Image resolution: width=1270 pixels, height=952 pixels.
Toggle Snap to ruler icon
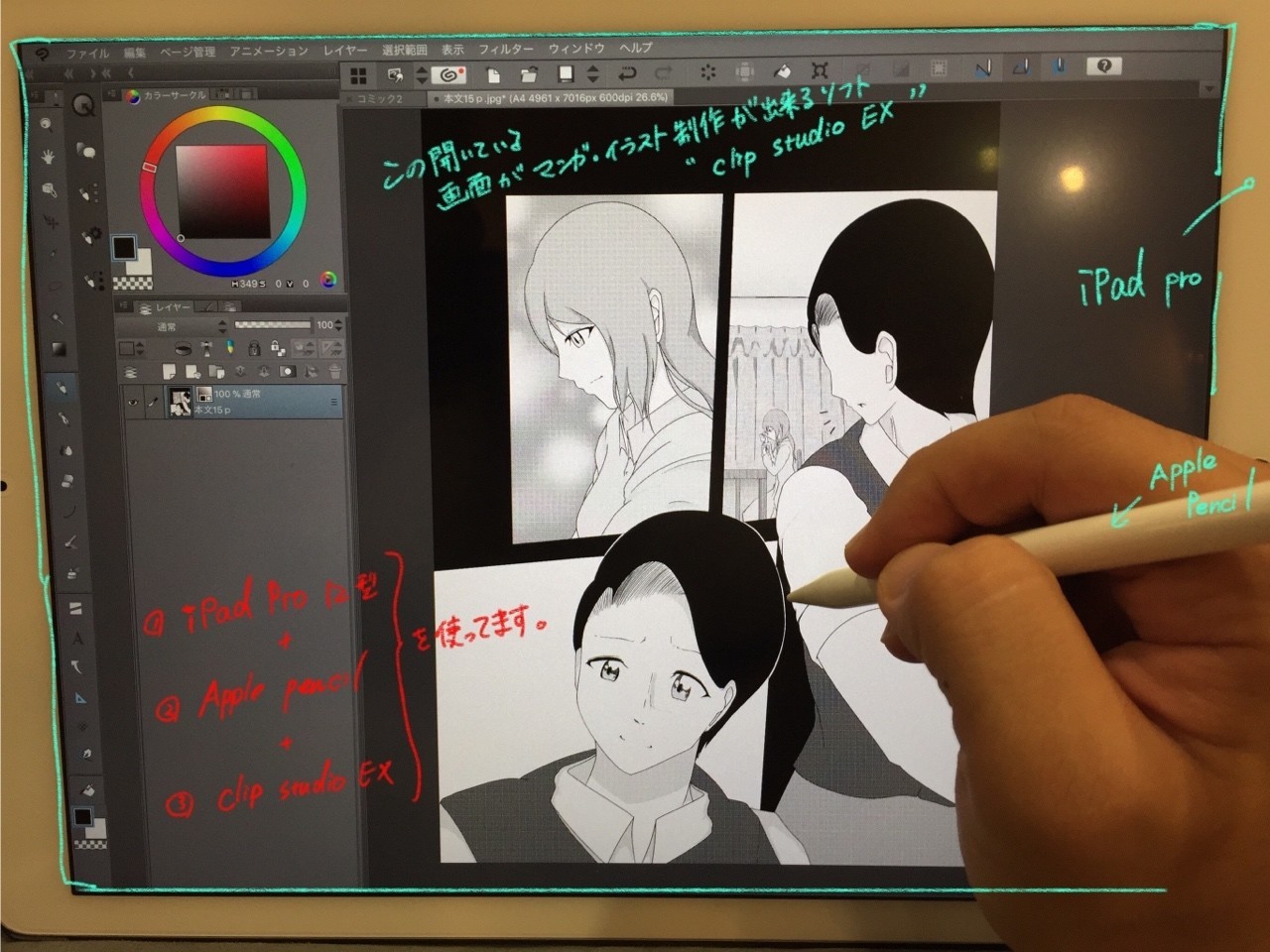pyautogui.click(x=983, y=68)
